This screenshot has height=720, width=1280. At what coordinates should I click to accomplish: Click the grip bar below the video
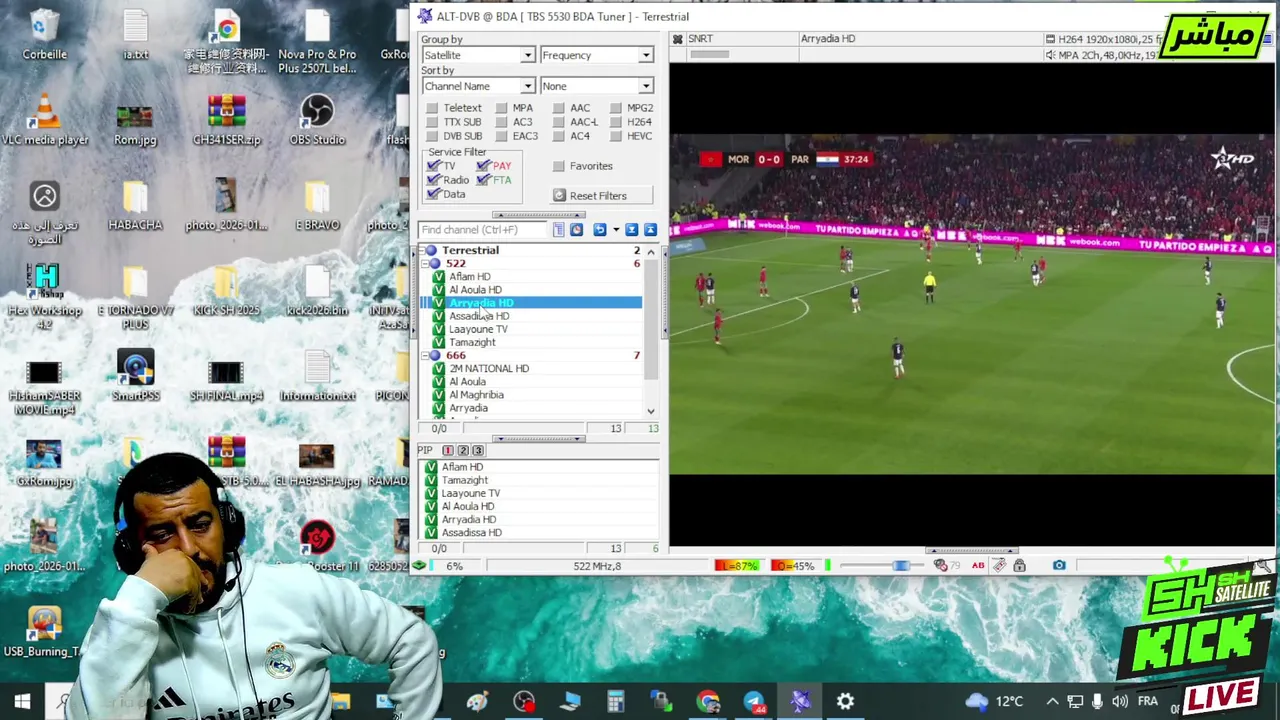pyautogui.click(x=971, y=551)
